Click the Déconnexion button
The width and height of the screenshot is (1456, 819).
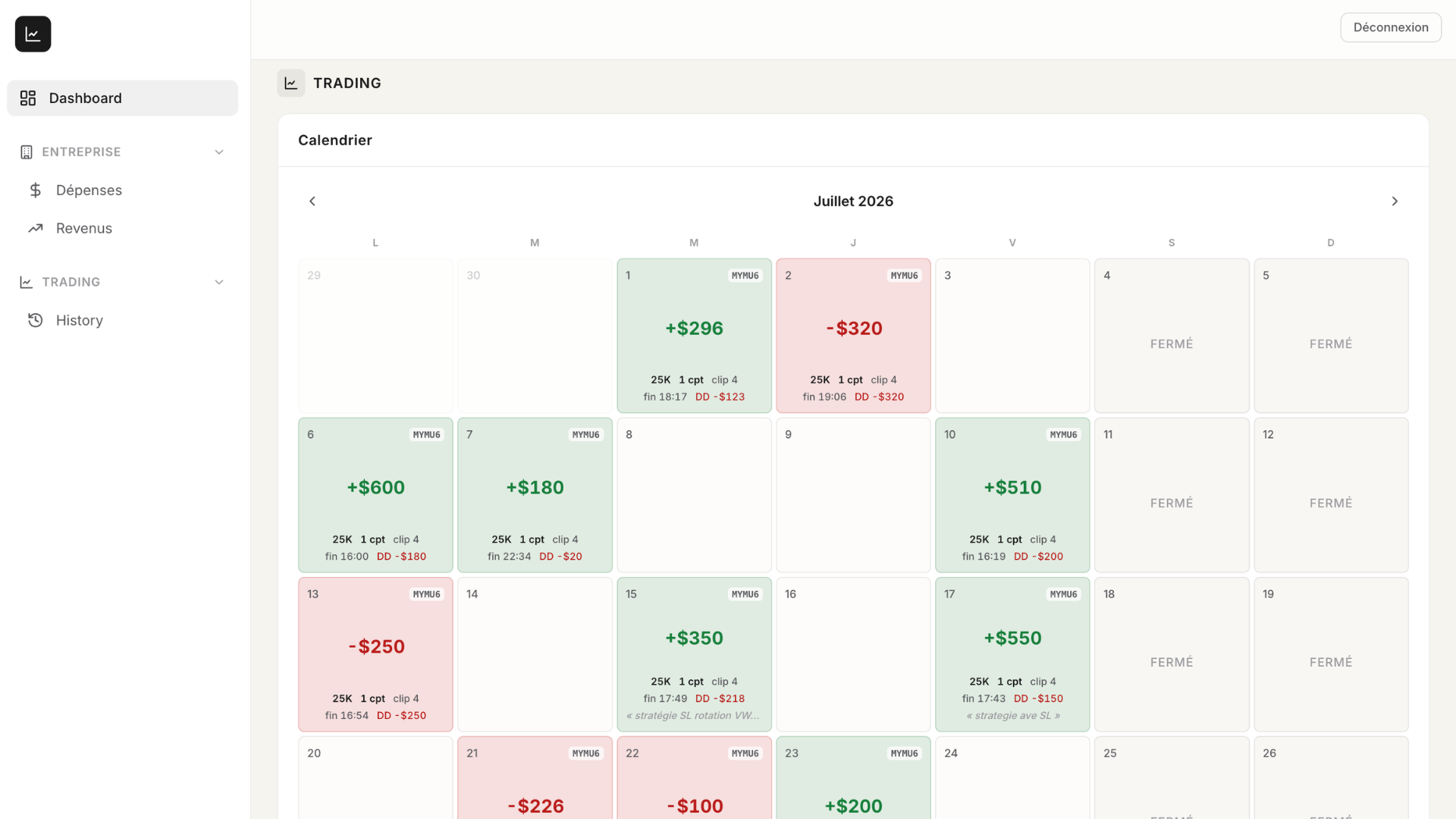[1391, 27]
